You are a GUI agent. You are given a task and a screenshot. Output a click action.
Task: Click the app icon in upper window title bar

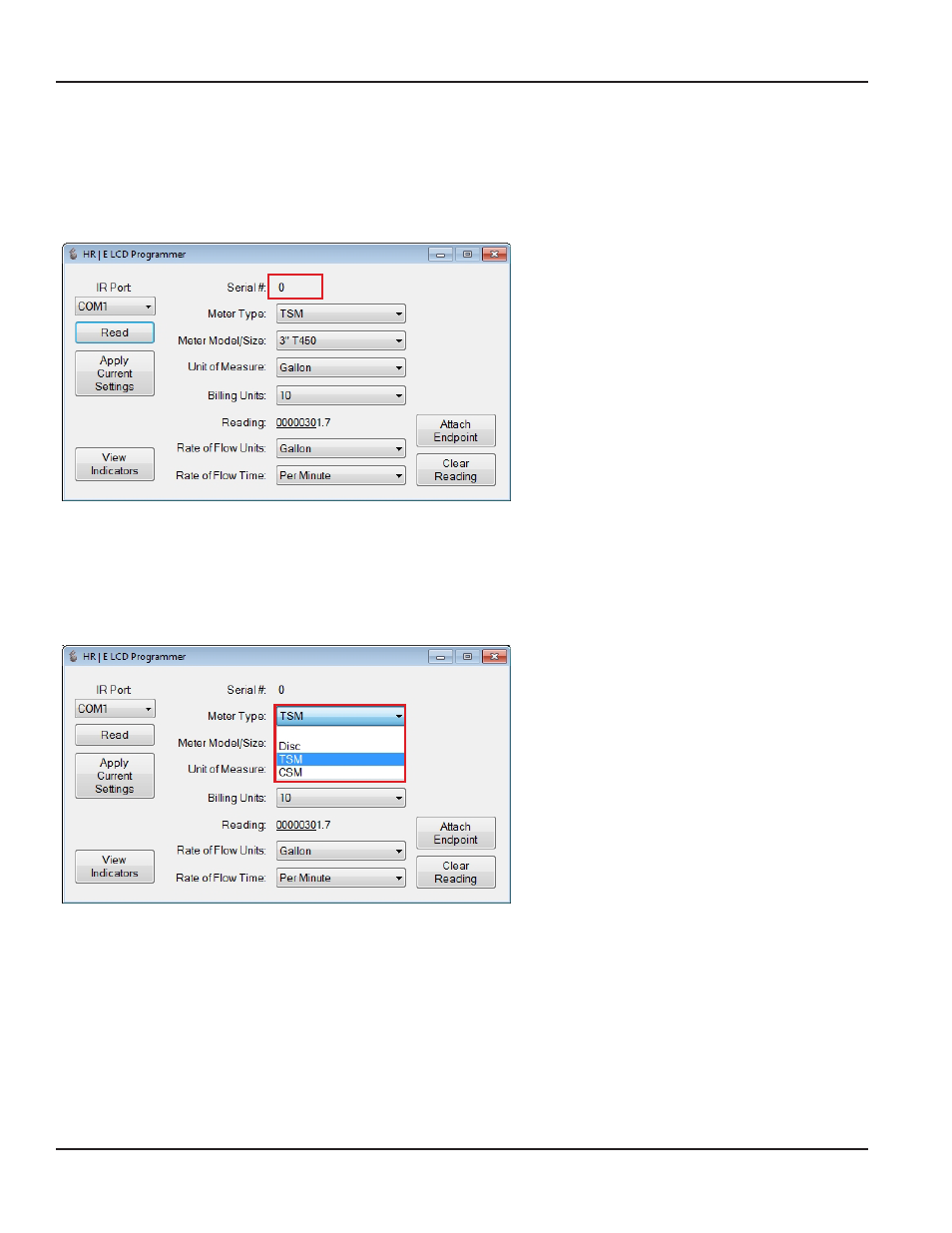click(x=73, y=254)
